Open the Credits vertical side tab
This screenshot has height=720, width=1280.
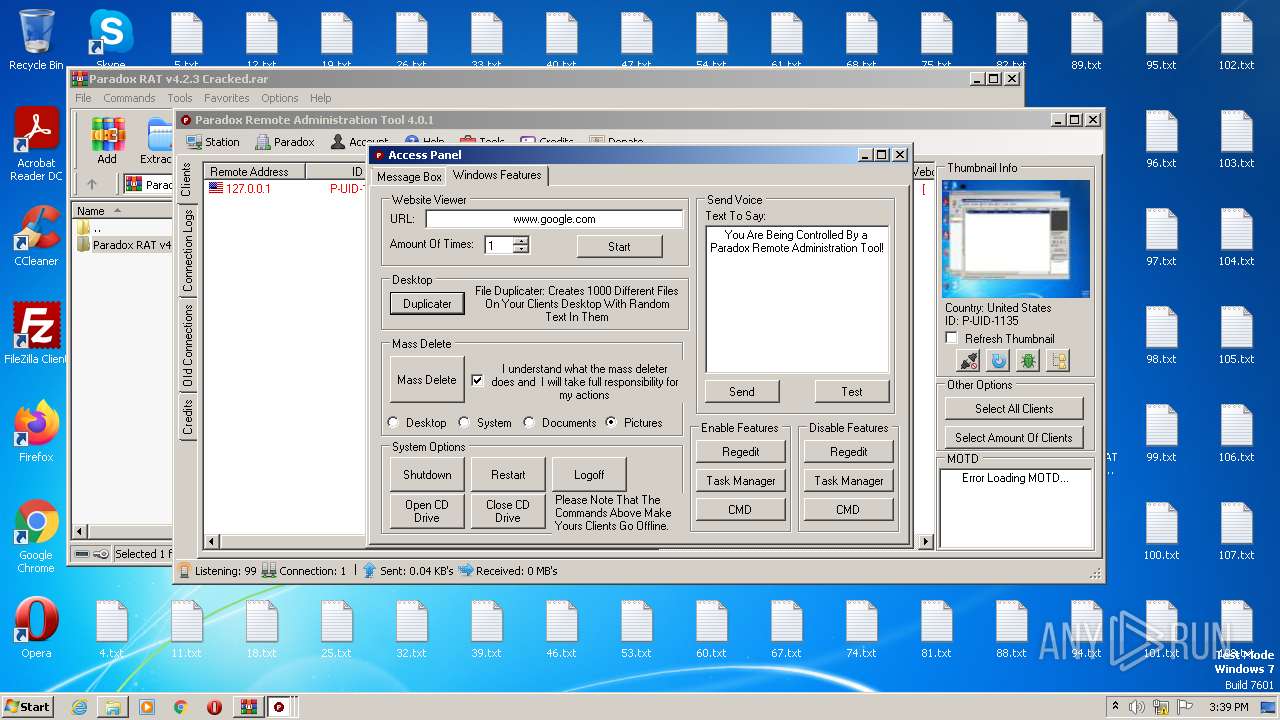[187, 417]
